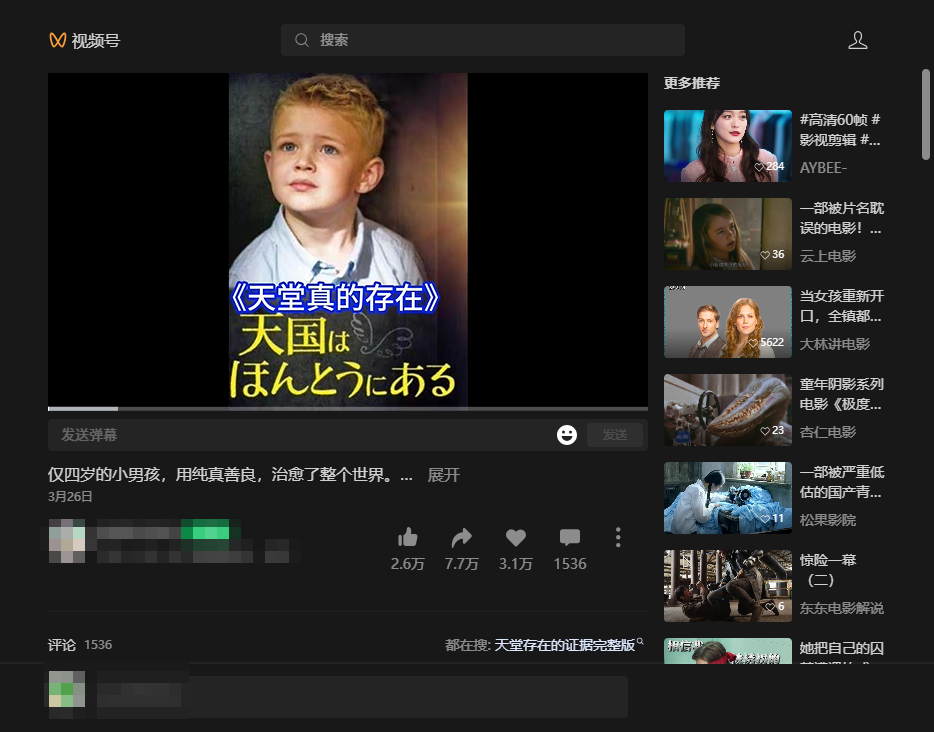Click the comment input box at bottom

(x=362, y=697)
